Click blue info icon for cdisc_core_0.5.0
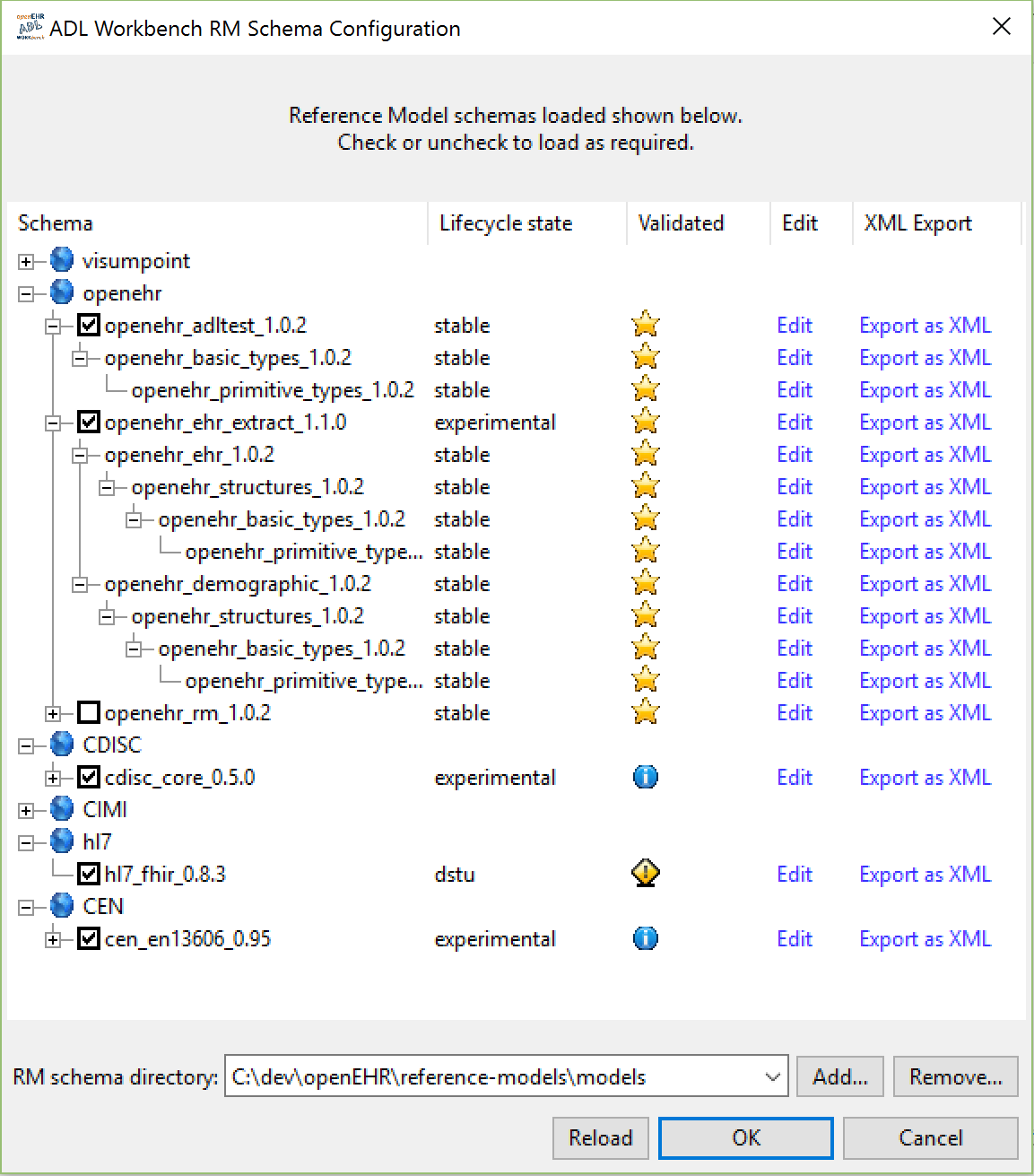The height and width of the screenshot is (1176, 1034). pyautogui.click(x=646, y=777)
